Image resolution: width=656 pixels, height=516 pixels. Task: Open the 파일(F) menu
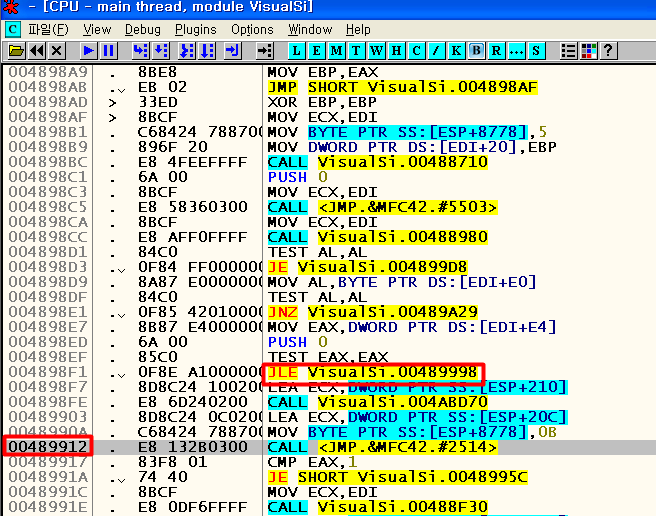48,30
